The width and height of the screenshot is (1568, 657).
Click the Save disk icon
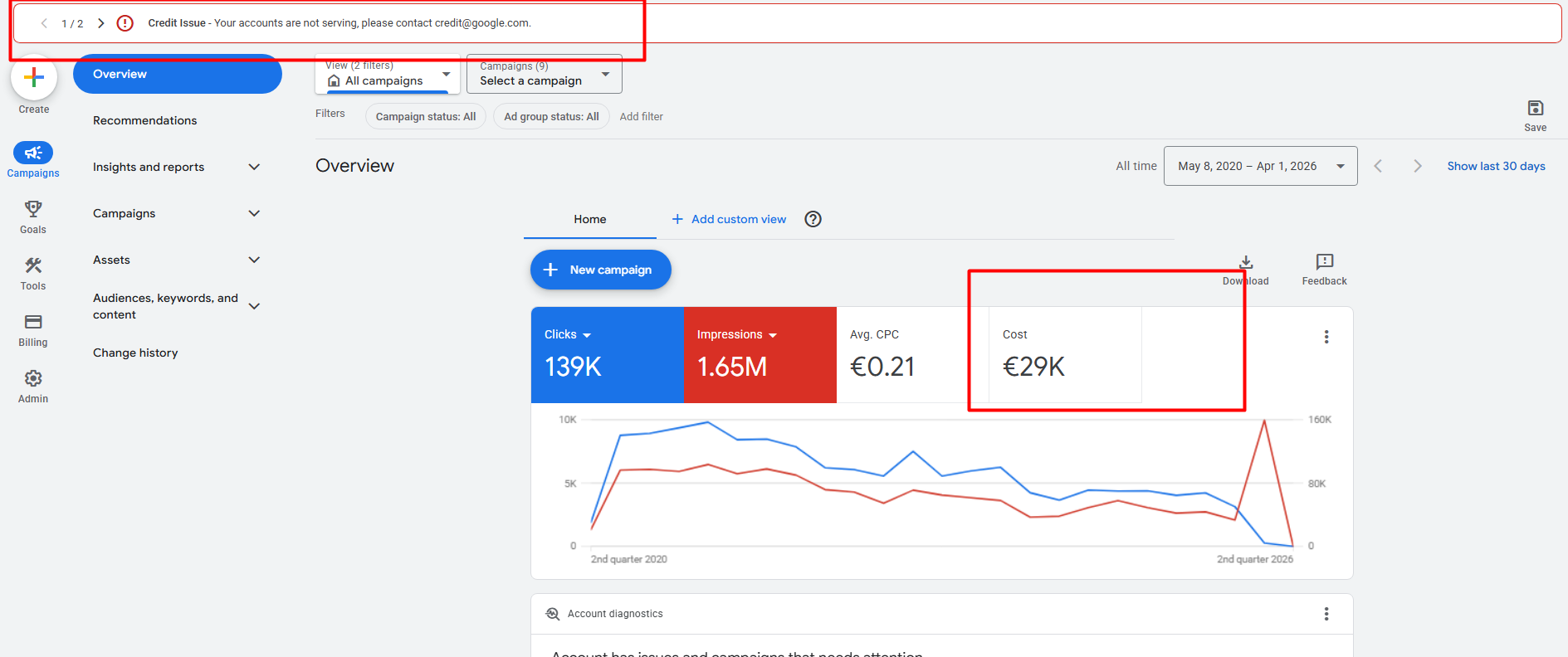[1535, 108]
